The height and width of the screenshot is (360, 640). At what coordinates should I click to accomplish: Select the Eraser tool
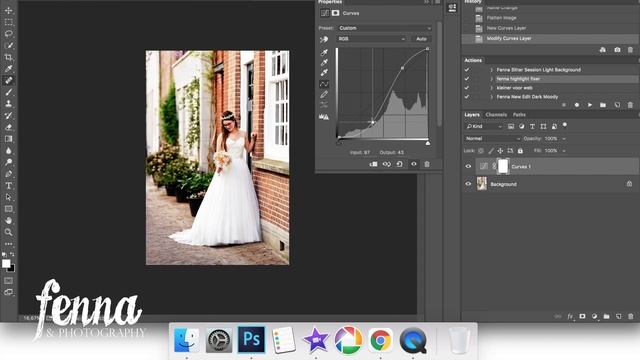[9, 127]
